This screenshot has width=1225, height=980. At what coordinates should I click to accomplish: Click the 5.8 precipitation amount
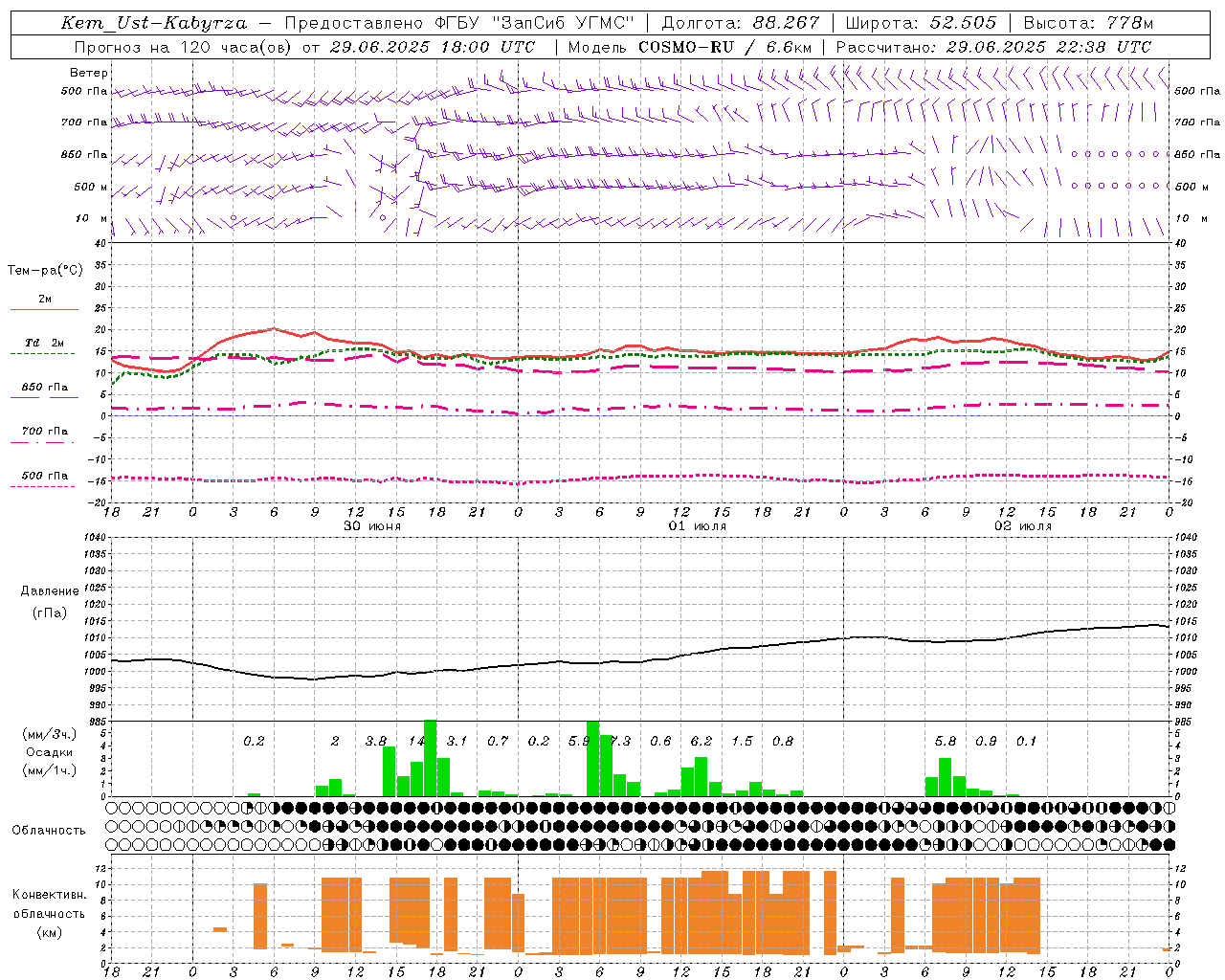946,742
